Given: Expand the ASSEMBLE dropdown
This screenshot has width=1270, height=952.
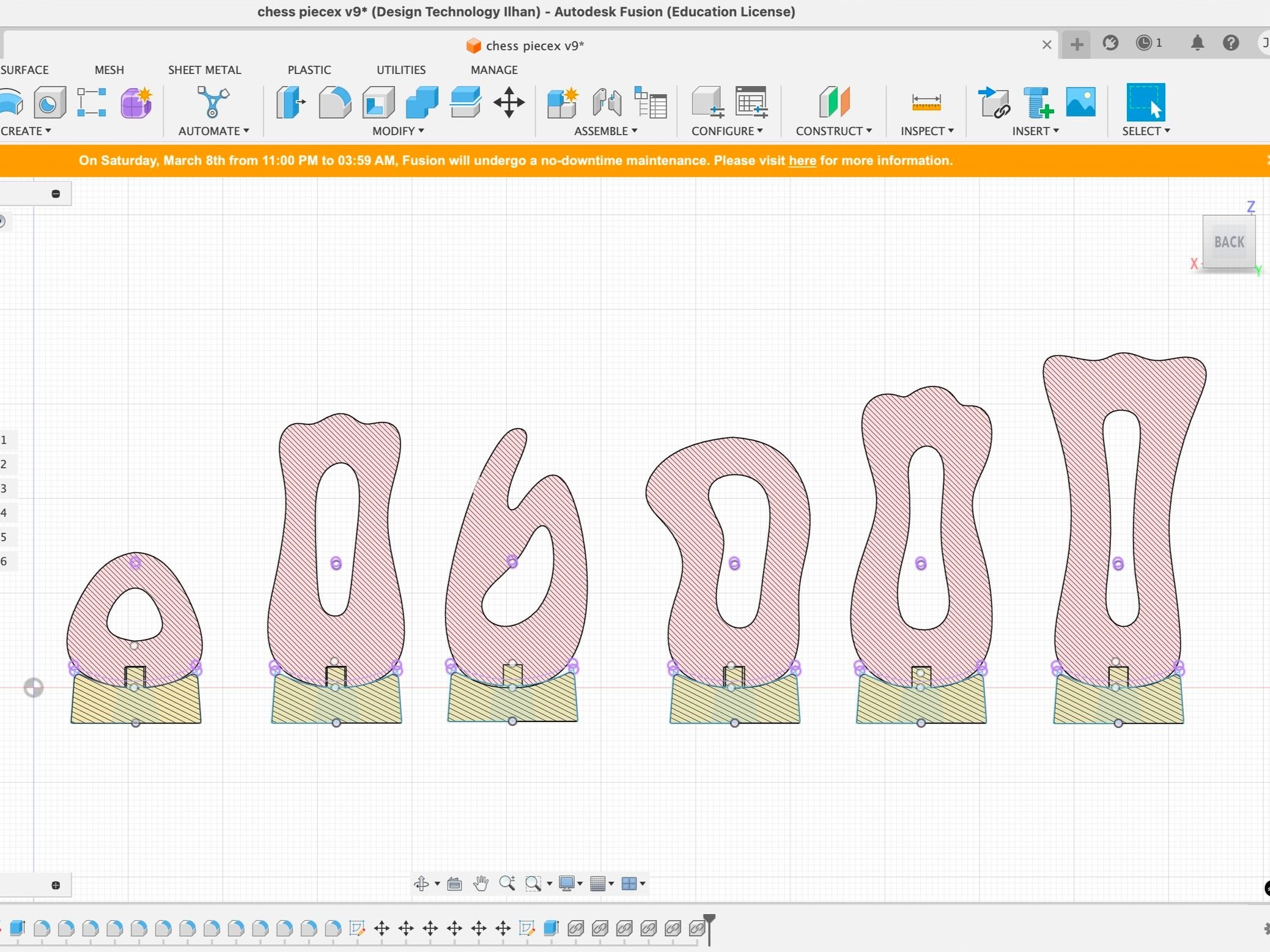Looking at the screenshot, I should point(606,131).
